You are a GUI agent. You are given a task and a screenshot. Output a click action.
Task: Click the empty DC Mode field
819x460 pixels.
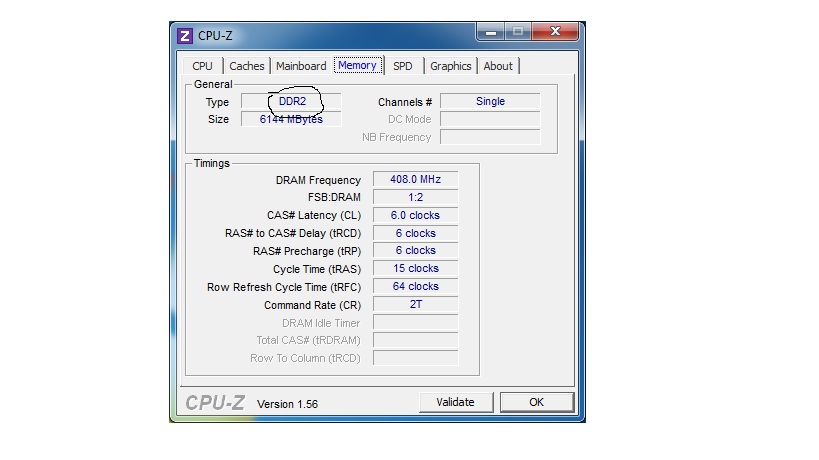[x=490, y=119]
